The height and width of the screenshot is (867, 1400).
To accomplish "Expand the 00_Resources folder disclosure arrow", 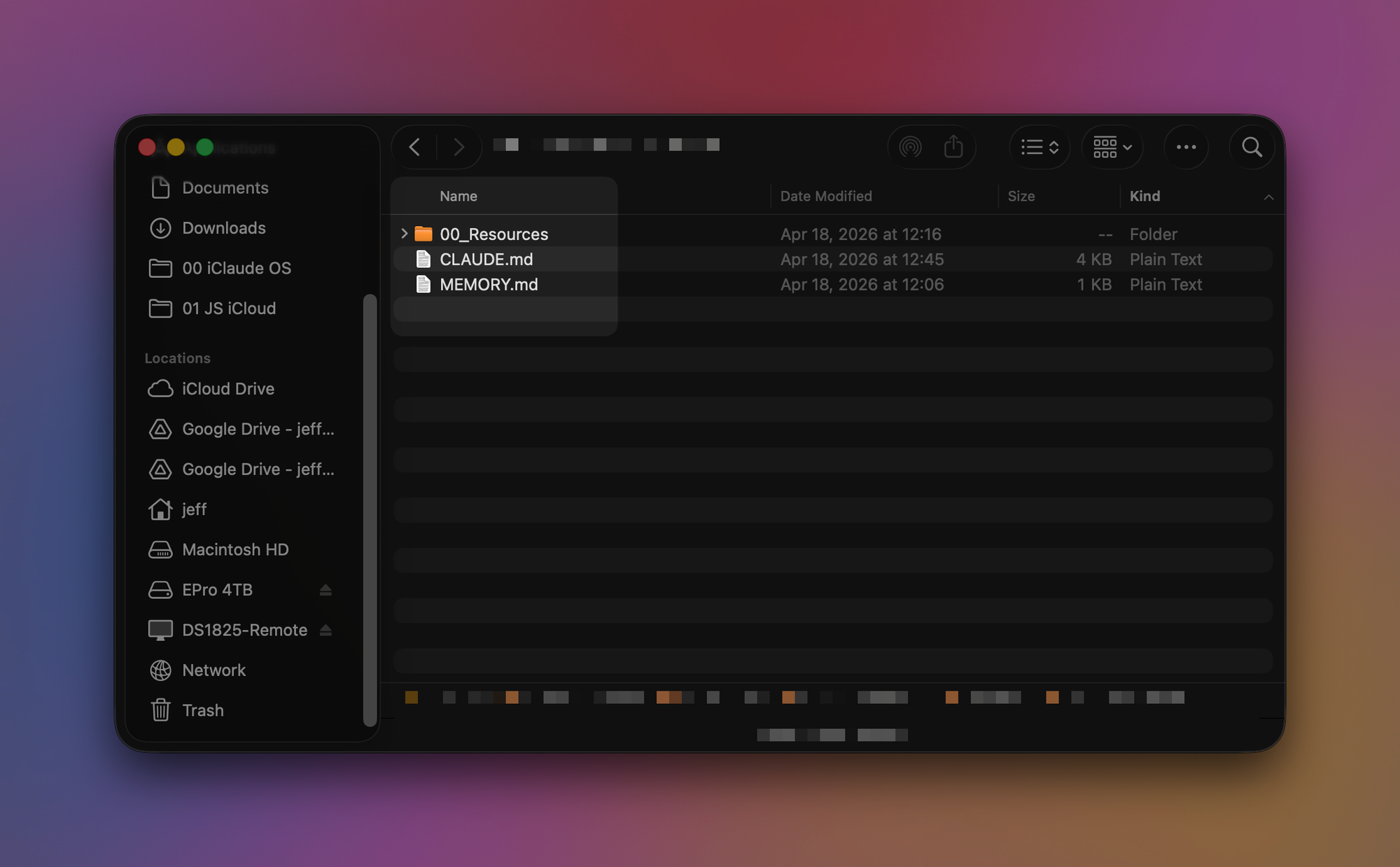I will 404,234.
